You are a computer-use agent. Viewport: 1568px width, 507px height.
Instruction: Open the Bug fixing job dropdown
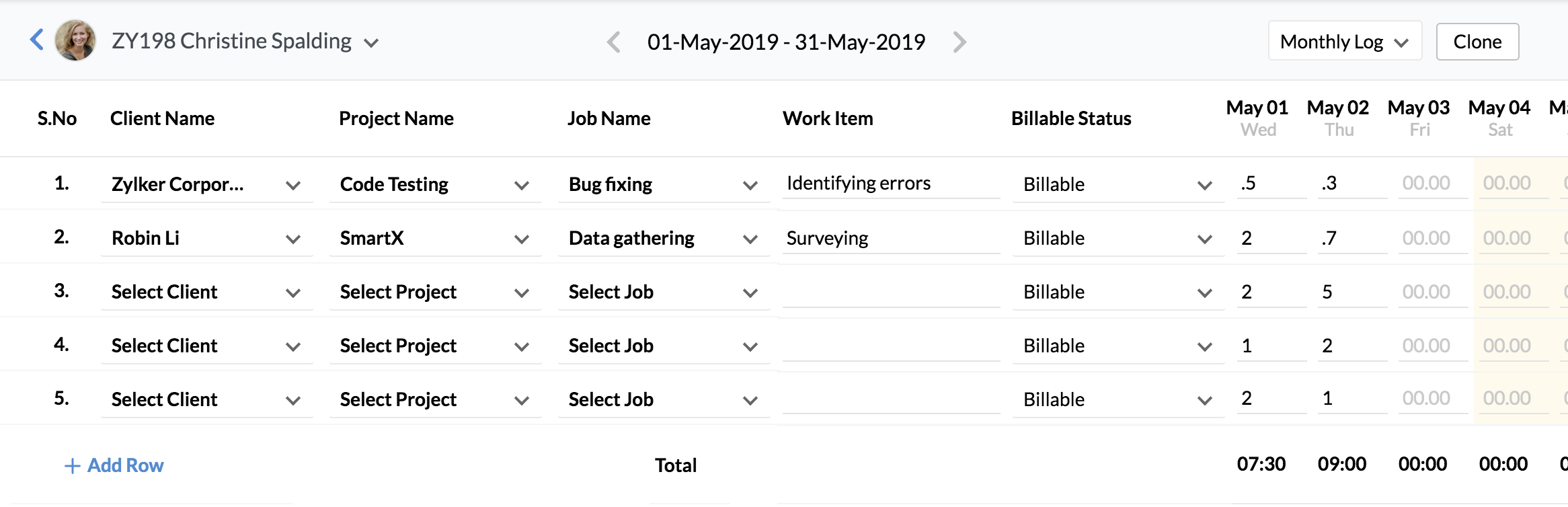coord(664,185)
